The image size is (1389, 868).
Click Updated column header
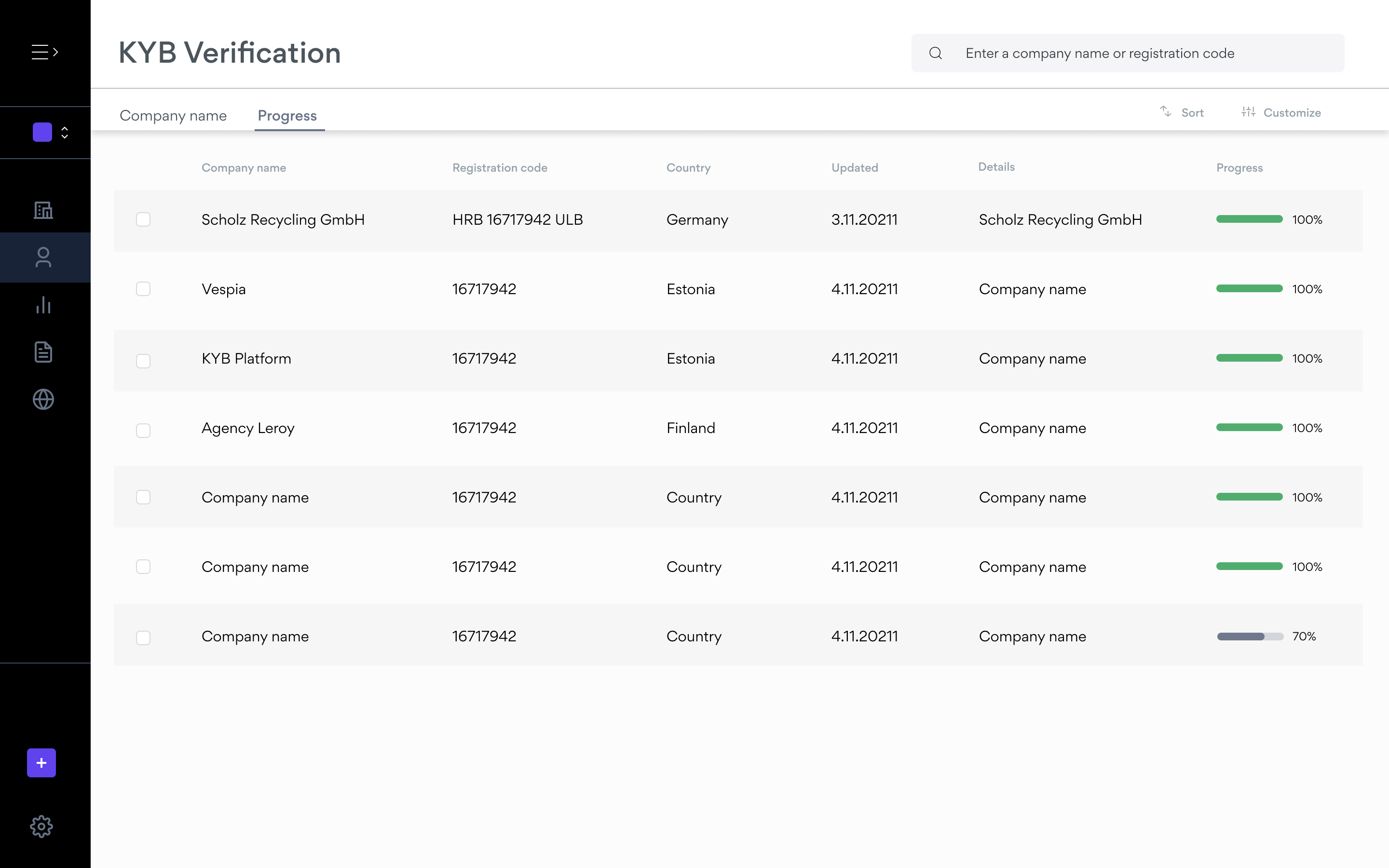854,168
